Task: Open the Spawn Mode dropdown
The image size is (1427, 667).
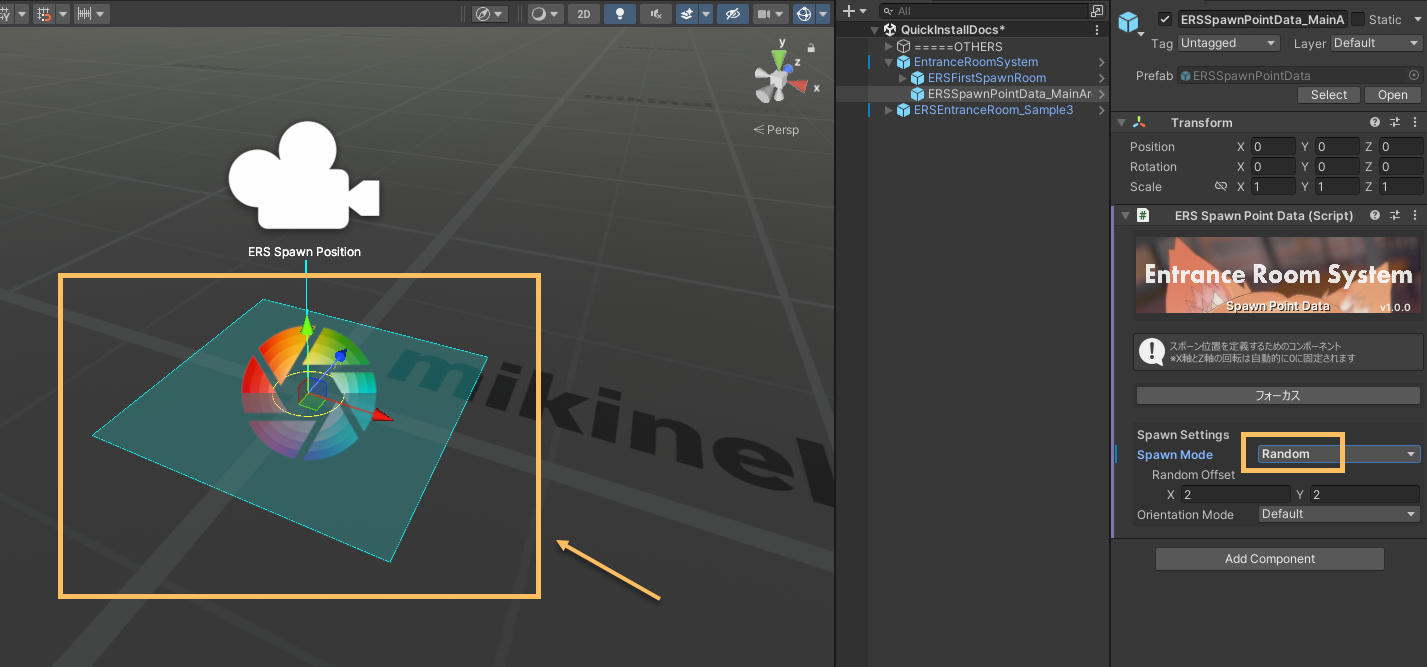Action: [x=1338, y=454]
